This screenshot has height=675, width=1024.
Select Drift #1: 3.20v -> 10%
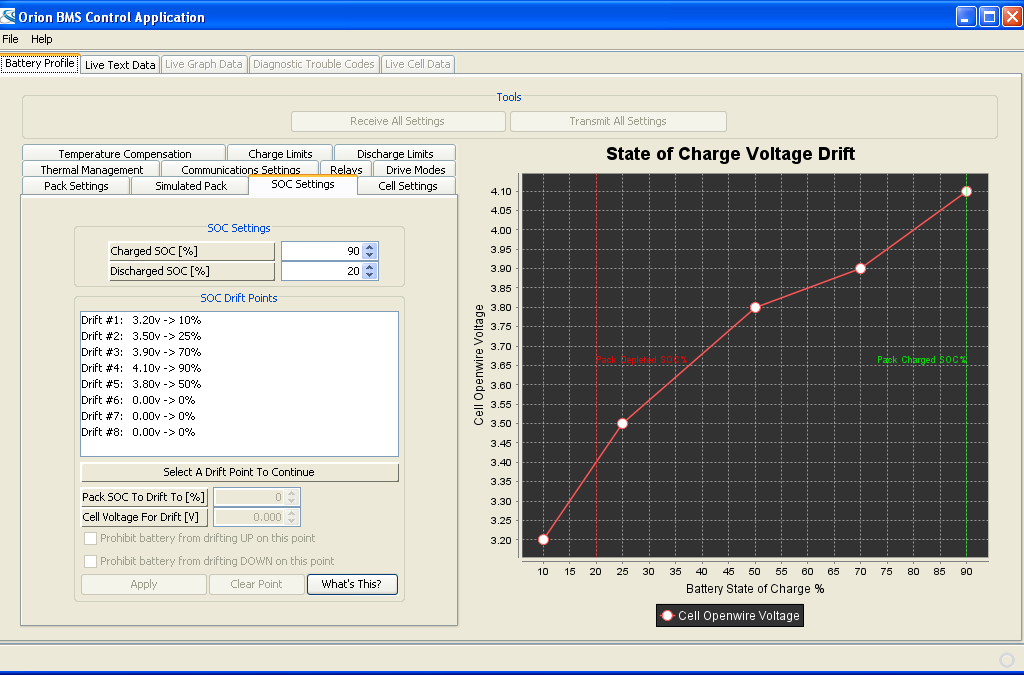point(239,320)
